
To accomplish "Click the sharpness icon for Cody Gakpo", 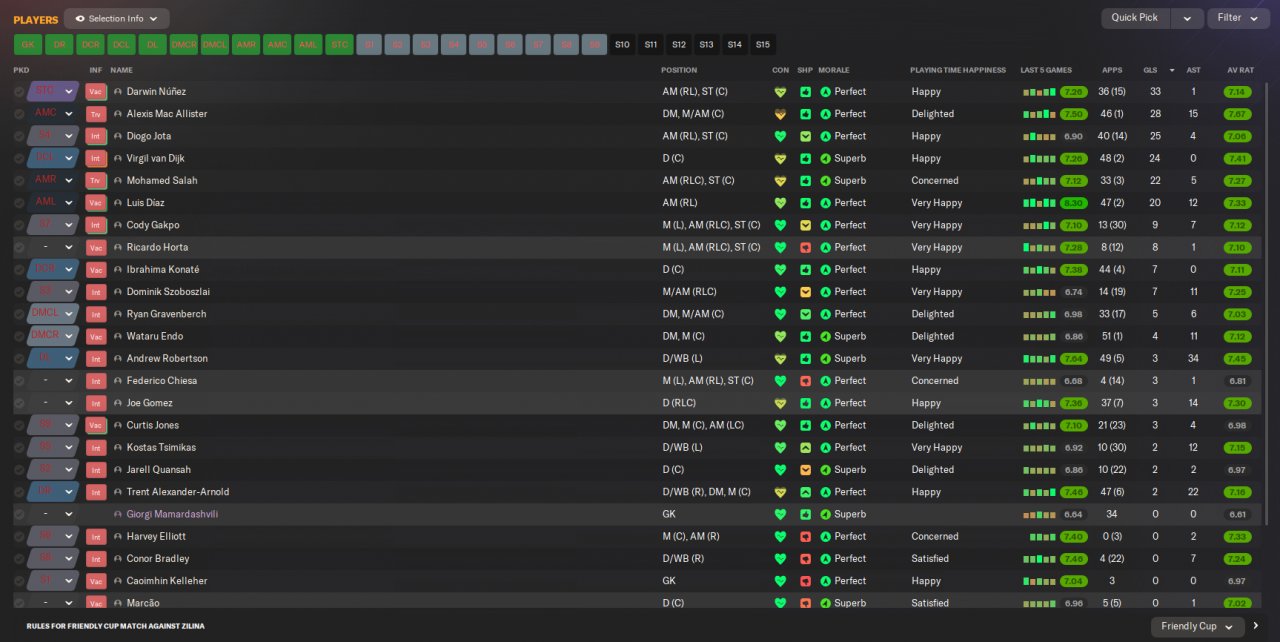I will pyautogui.click(x=805, y=225).
